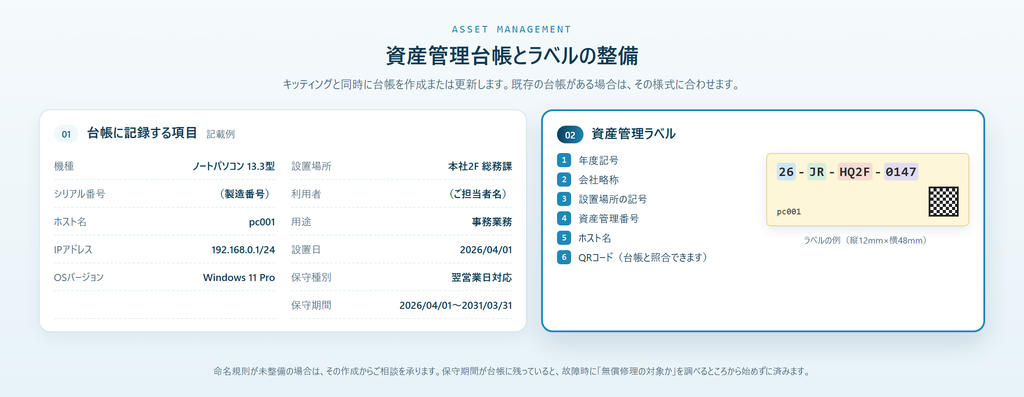
Task: Click the card title 資産管理ラベル
Action: [633, 134]
